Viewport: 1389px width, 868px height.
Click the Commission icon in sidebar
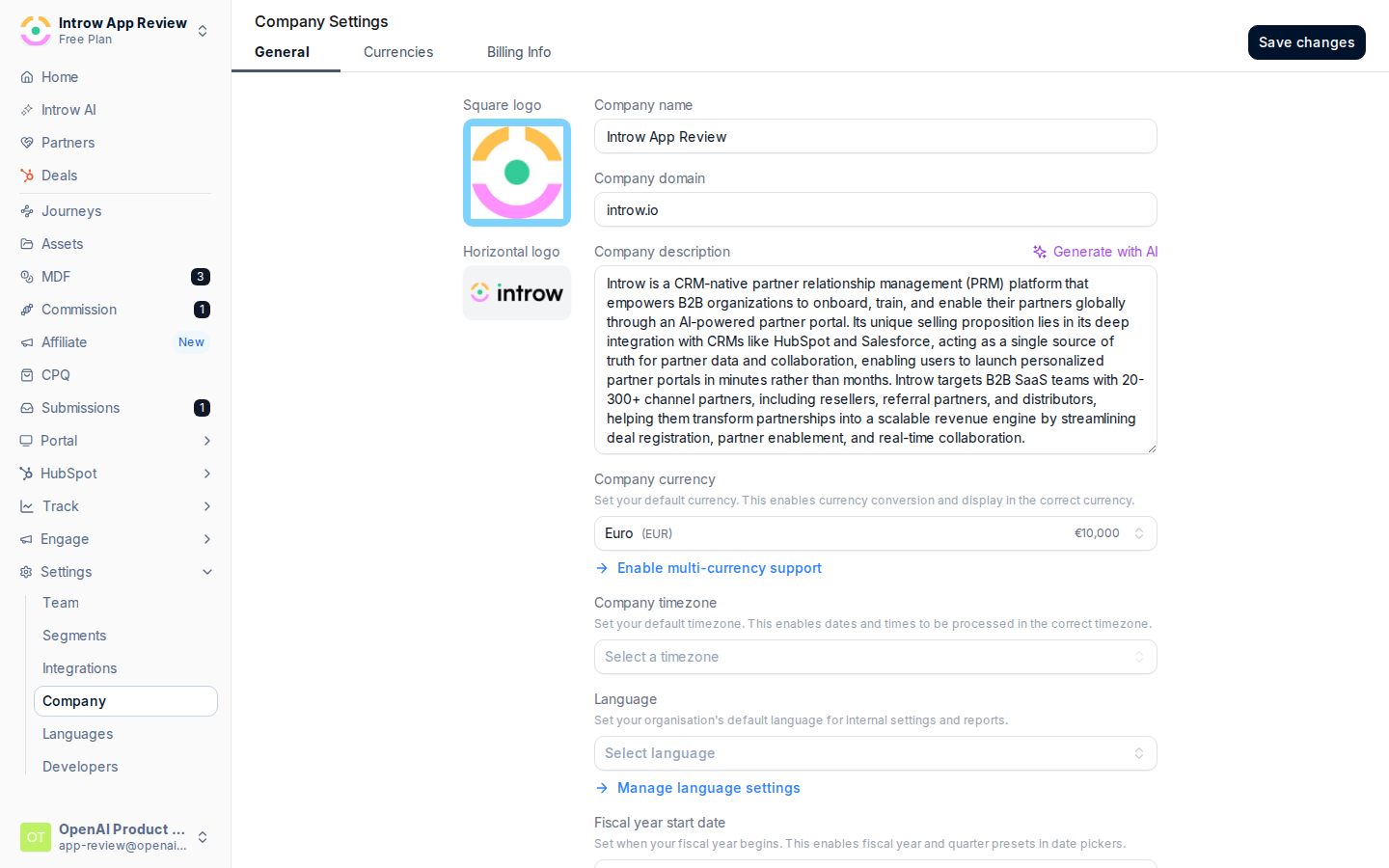pyautogui.click(x=27, y=310)
